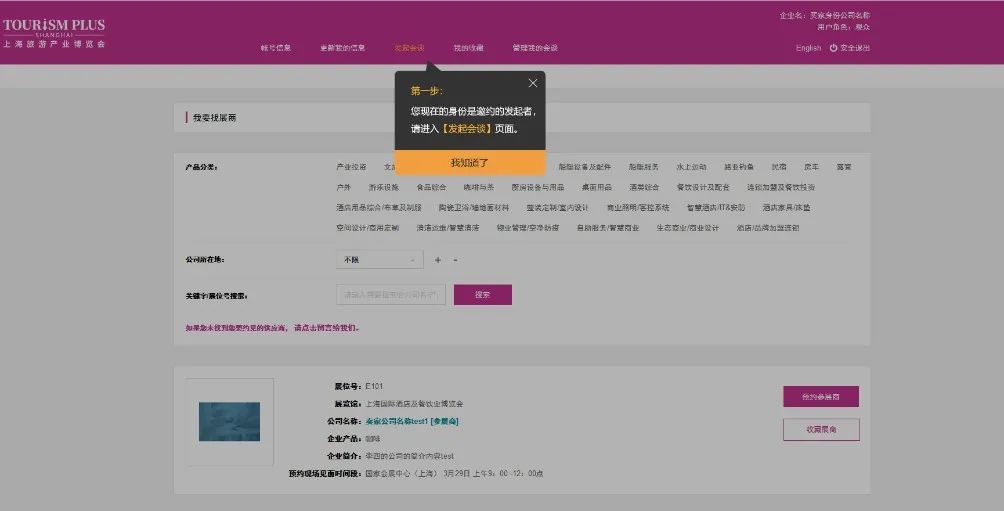Select the 酒店/品牌加盟连锁 category
Image resolution: width=1004 pixels, height=511 pixels.
768,228
